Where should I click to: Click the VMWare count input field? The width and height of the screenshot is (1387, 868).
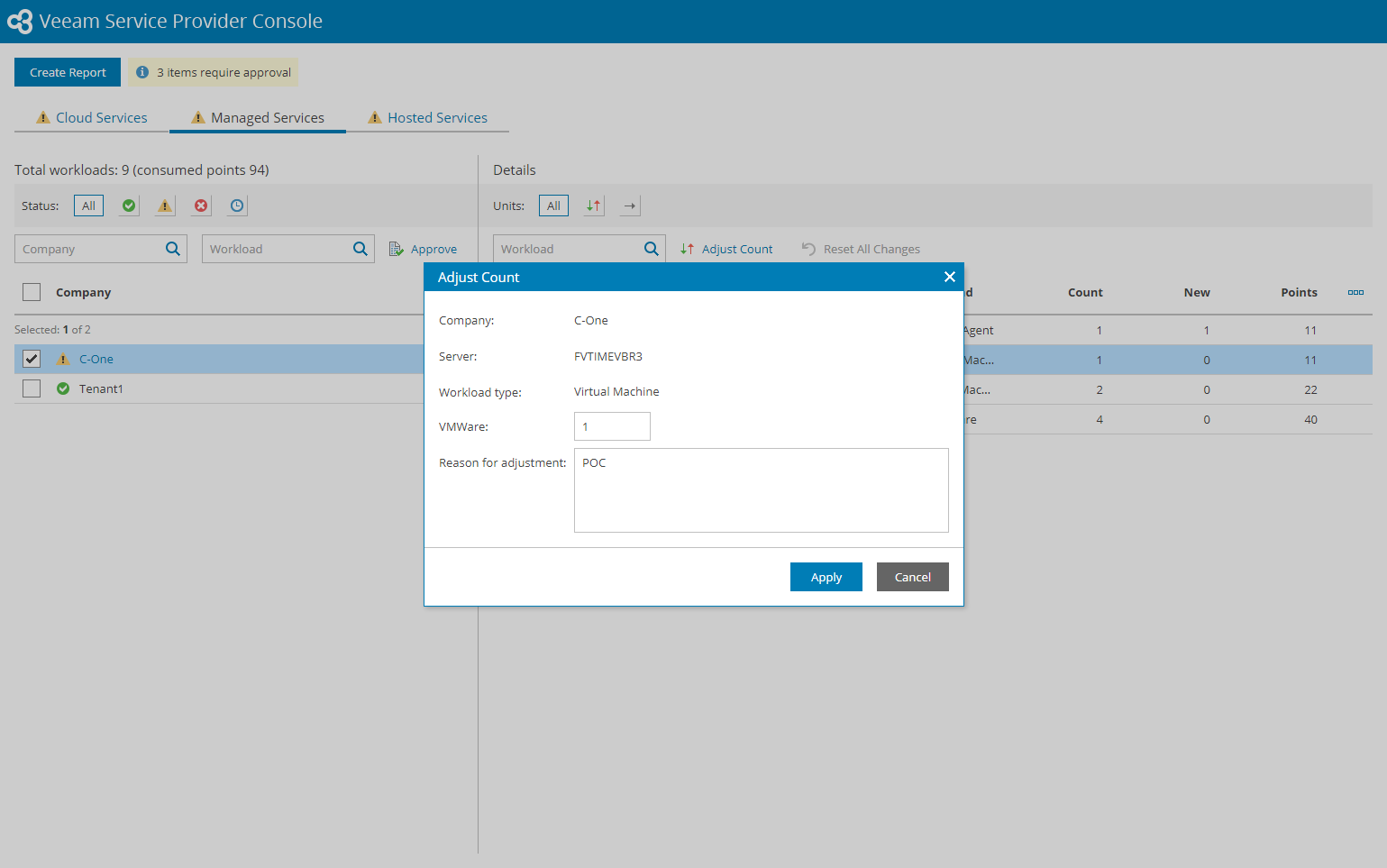pyautogui.click(x=612, y=426)
